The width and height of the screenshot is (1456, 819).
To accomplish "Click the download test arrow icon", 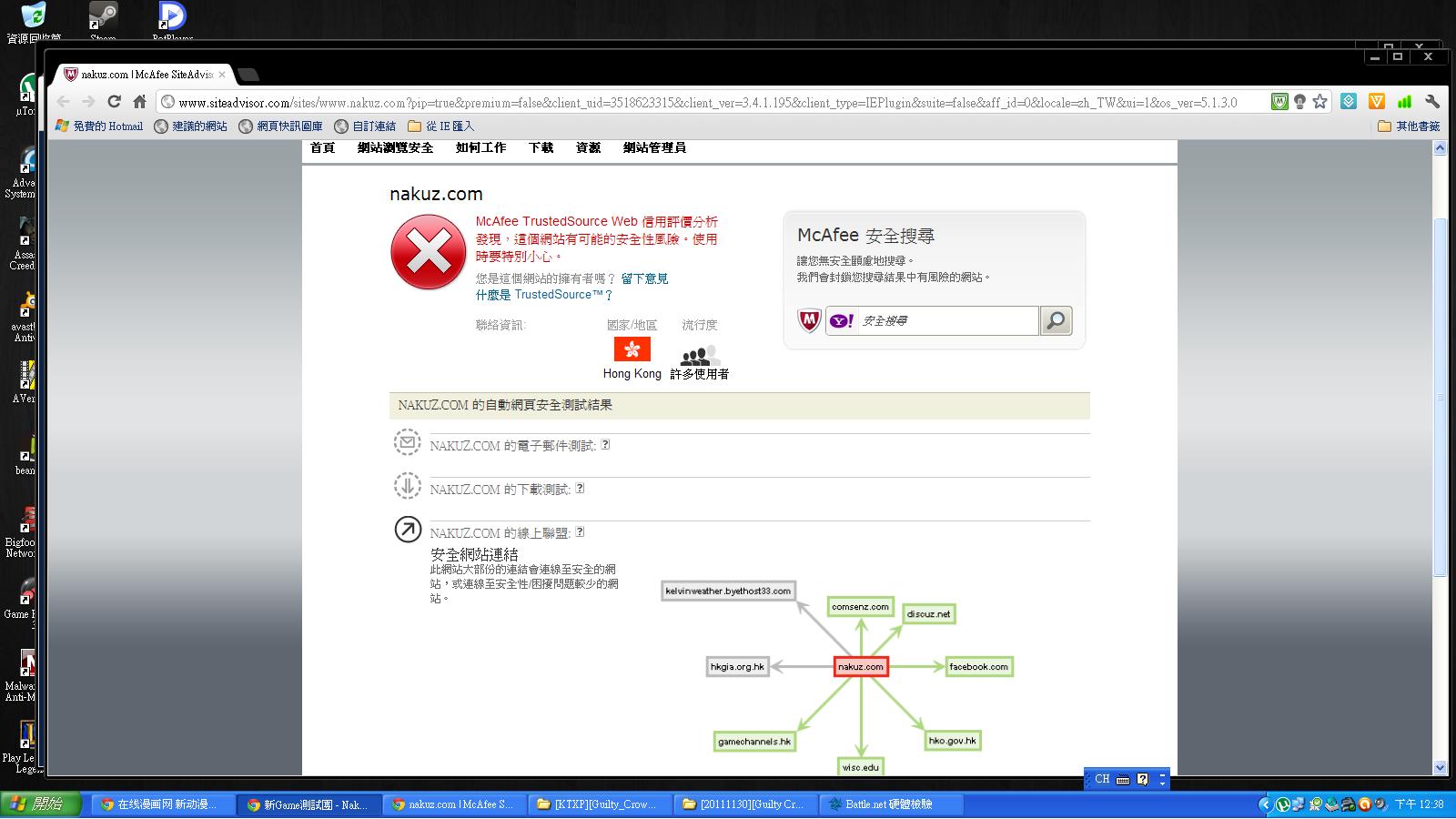I will [x=407, y=486].
